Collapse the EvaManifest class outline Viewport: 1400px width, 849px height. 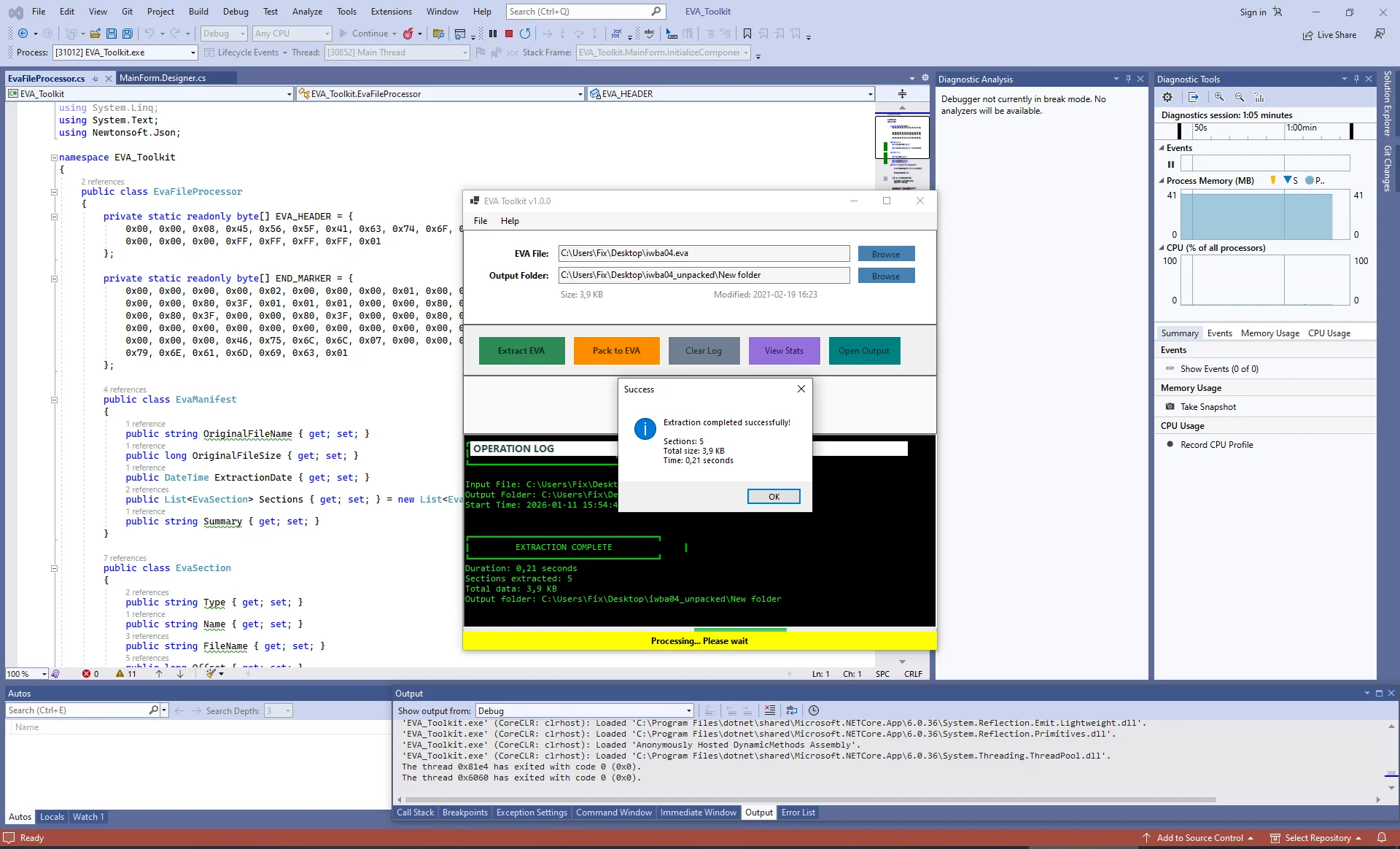point(54,400)
